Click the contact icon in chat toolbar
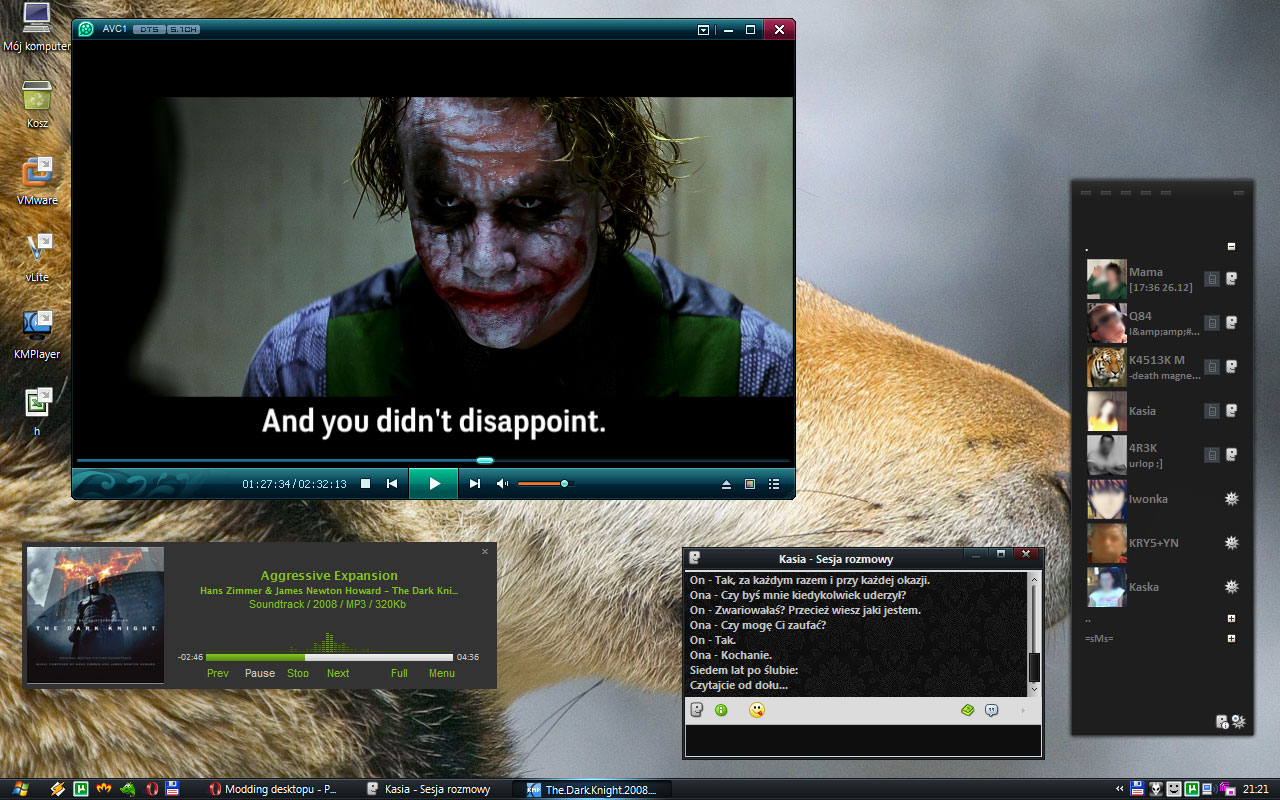The height and width of the screenshot is (800, 1280). click(697, 710)
